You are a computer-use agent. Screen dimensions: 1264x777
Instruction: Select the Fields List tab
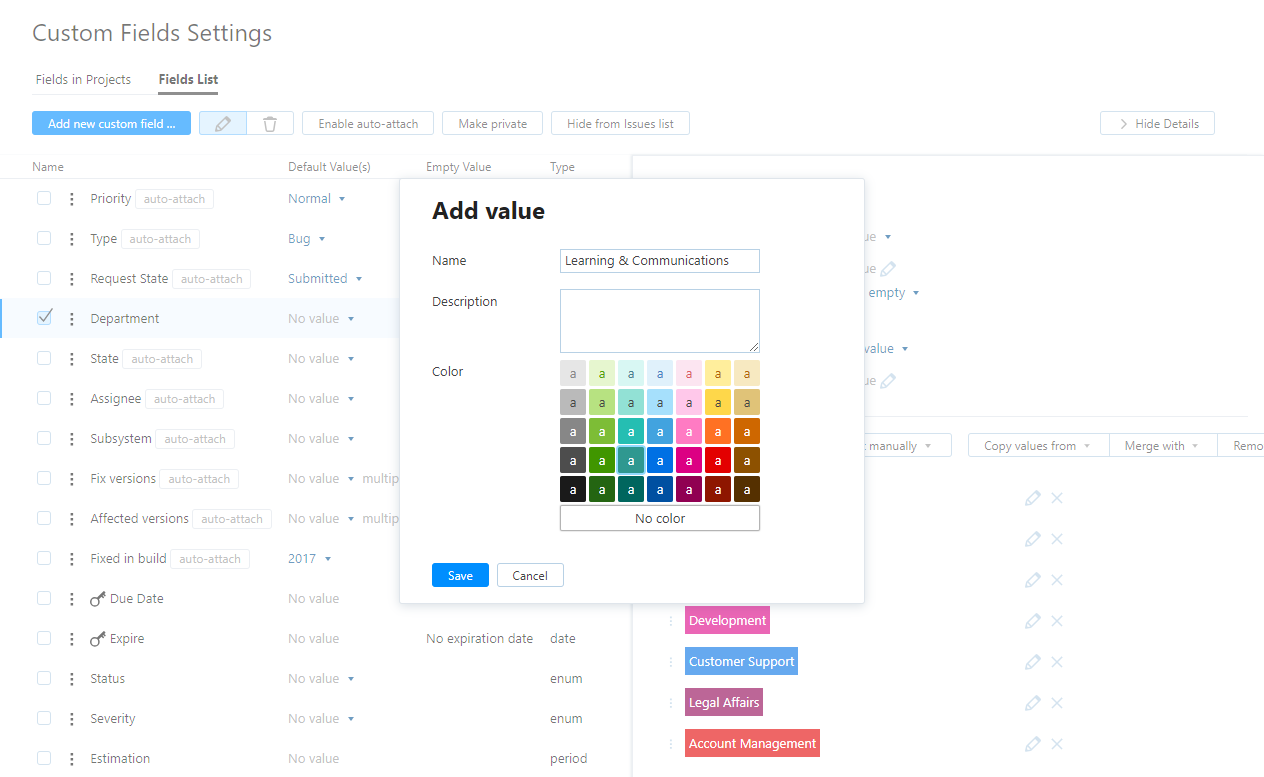[188, 80]
